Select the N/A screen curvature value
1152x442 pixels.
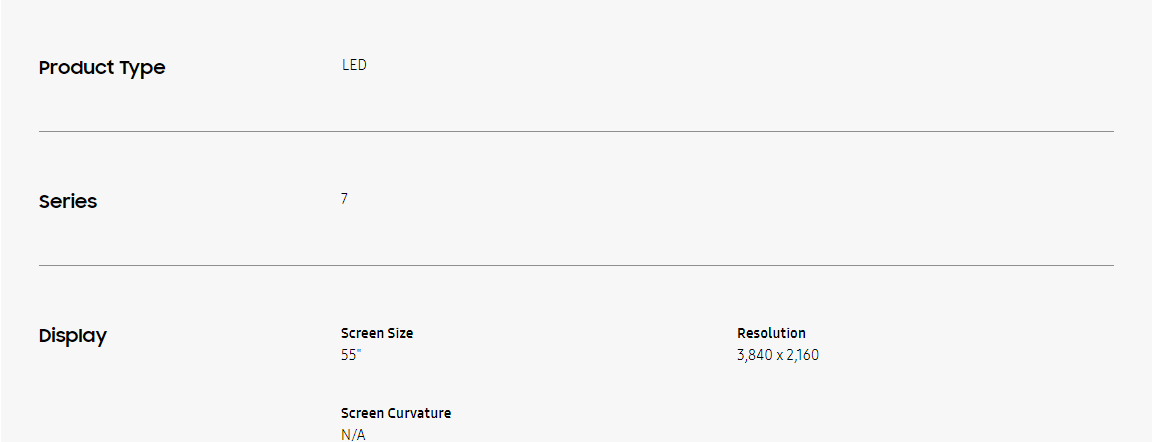[353, 434]
